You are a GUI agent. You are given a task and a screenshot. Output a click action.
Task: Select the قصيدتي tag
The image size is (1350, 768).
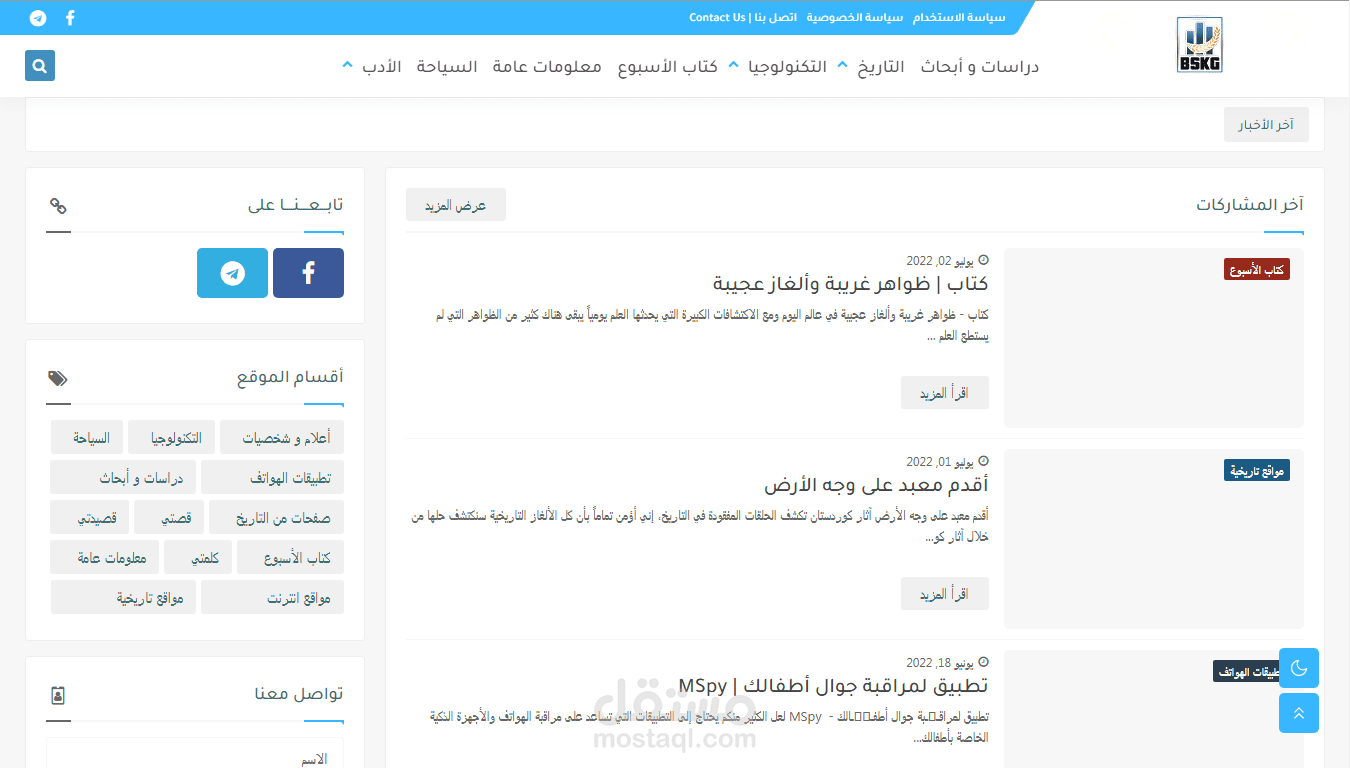click(x=90, y=517)
